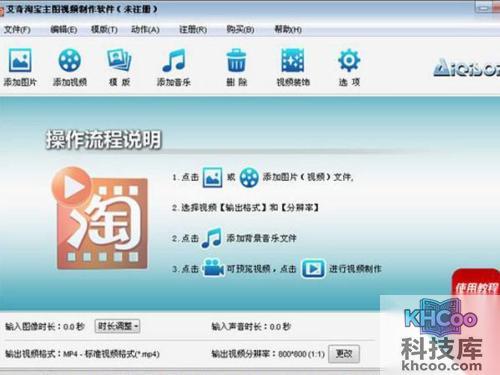Open the 编辑(E) menu
This screenshot has width=500, height=375.
(x=64, y=30)
